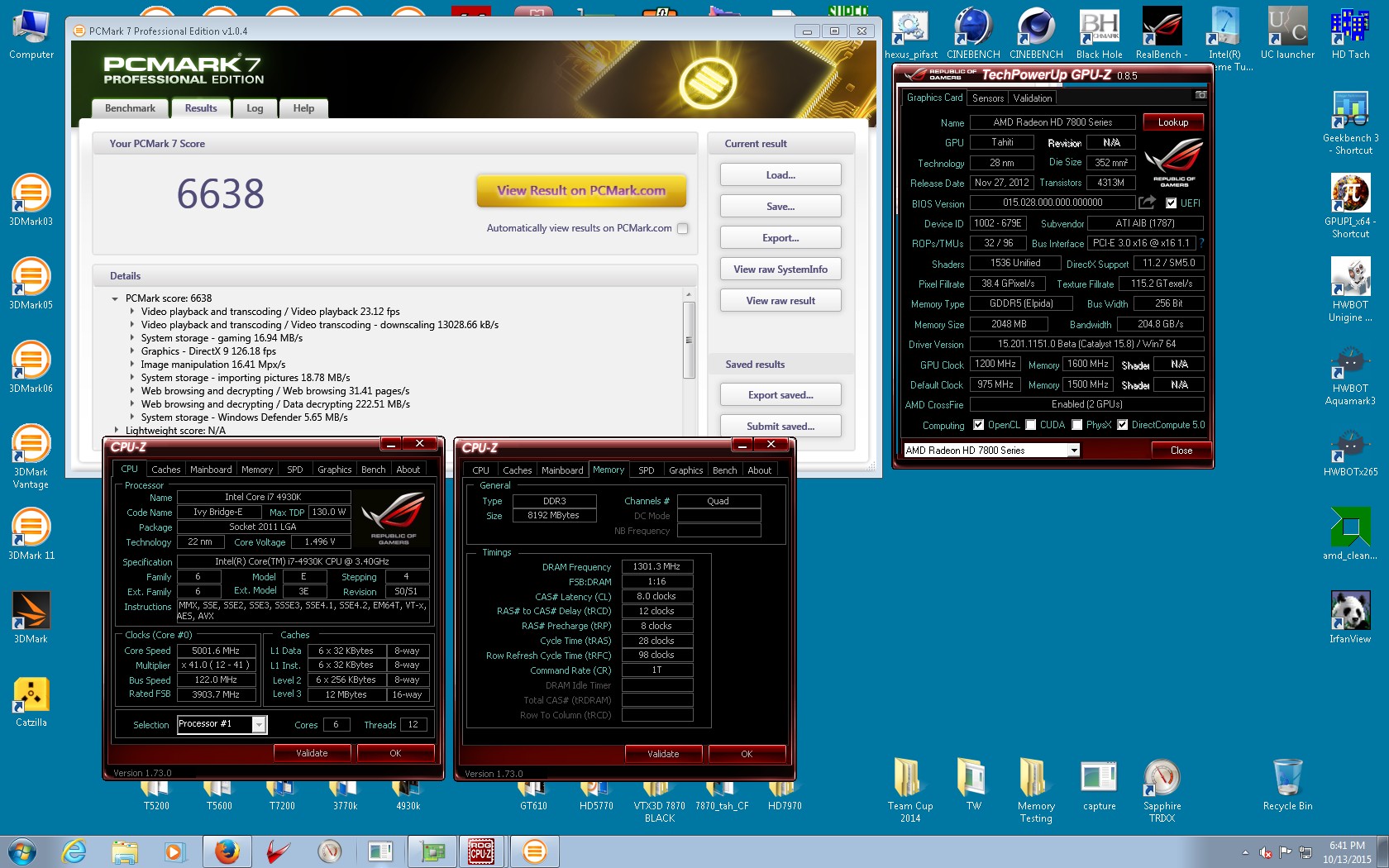1389x868 pixels.
Task: Open the HD Tach desktop shortcut
Action: [x=1350, y=35]
